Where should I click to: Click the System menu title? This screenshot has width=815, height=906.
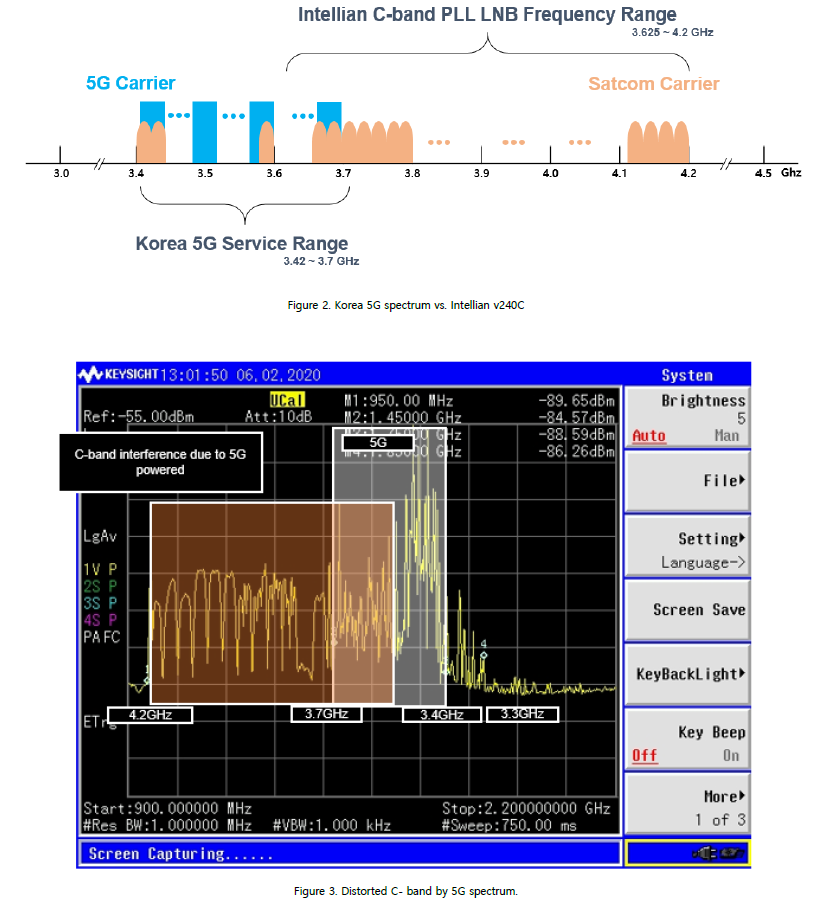tap(687, 375)
